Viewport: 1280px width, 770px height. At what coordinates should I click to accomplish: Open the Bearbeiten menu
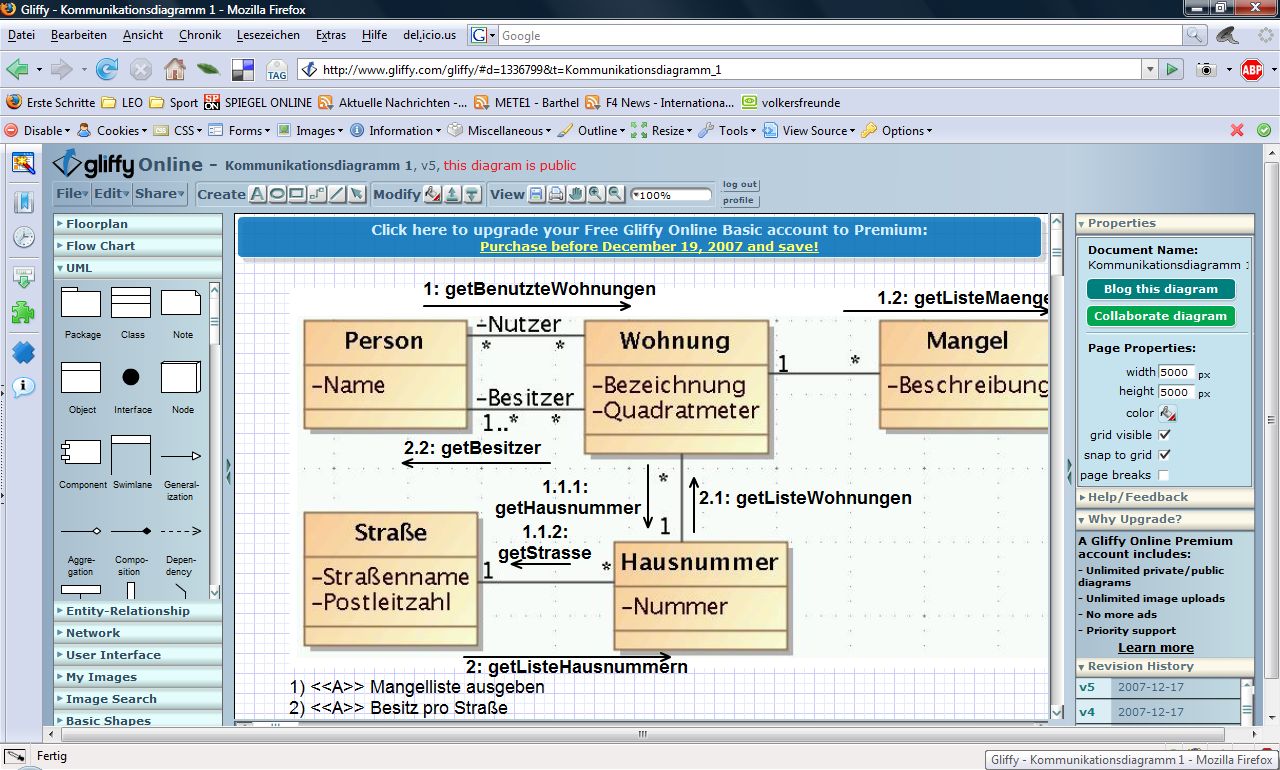click(79, 35)
